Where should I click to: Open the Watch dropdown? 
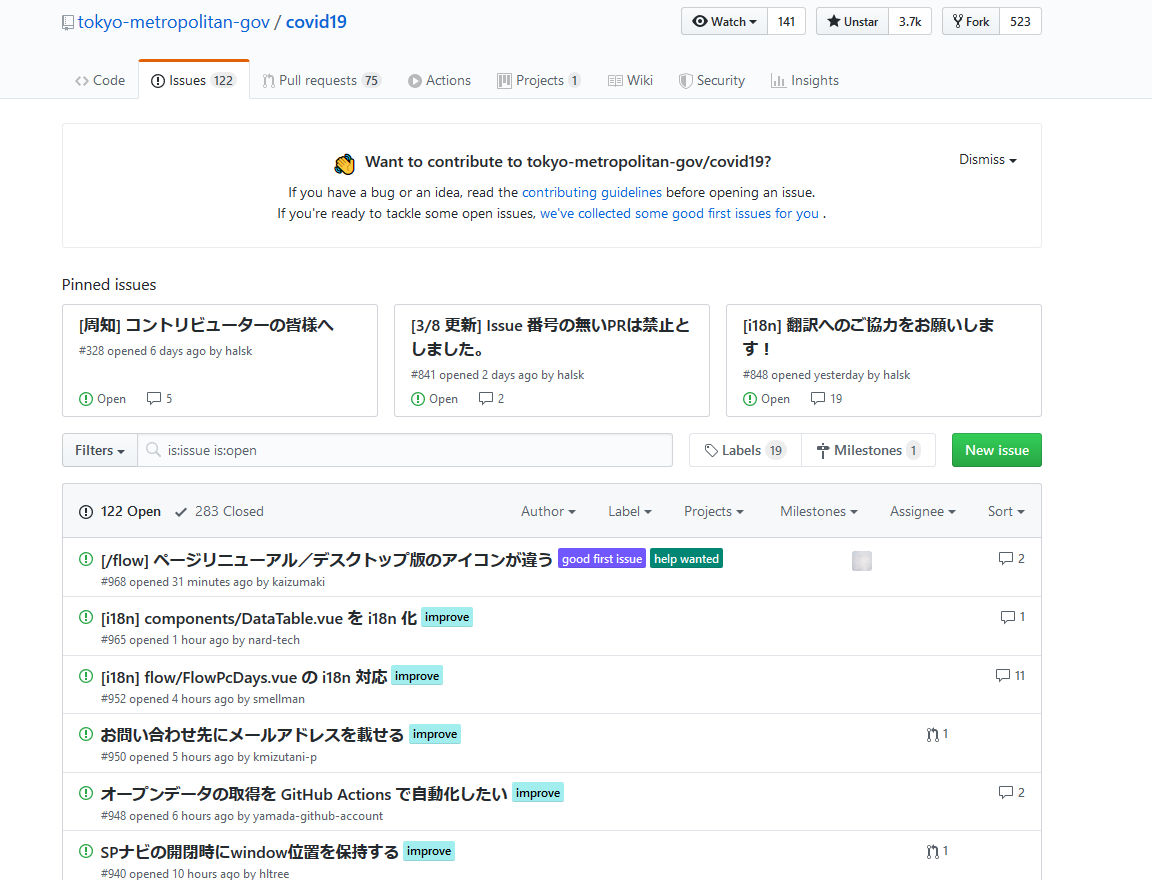coord(724,21)
